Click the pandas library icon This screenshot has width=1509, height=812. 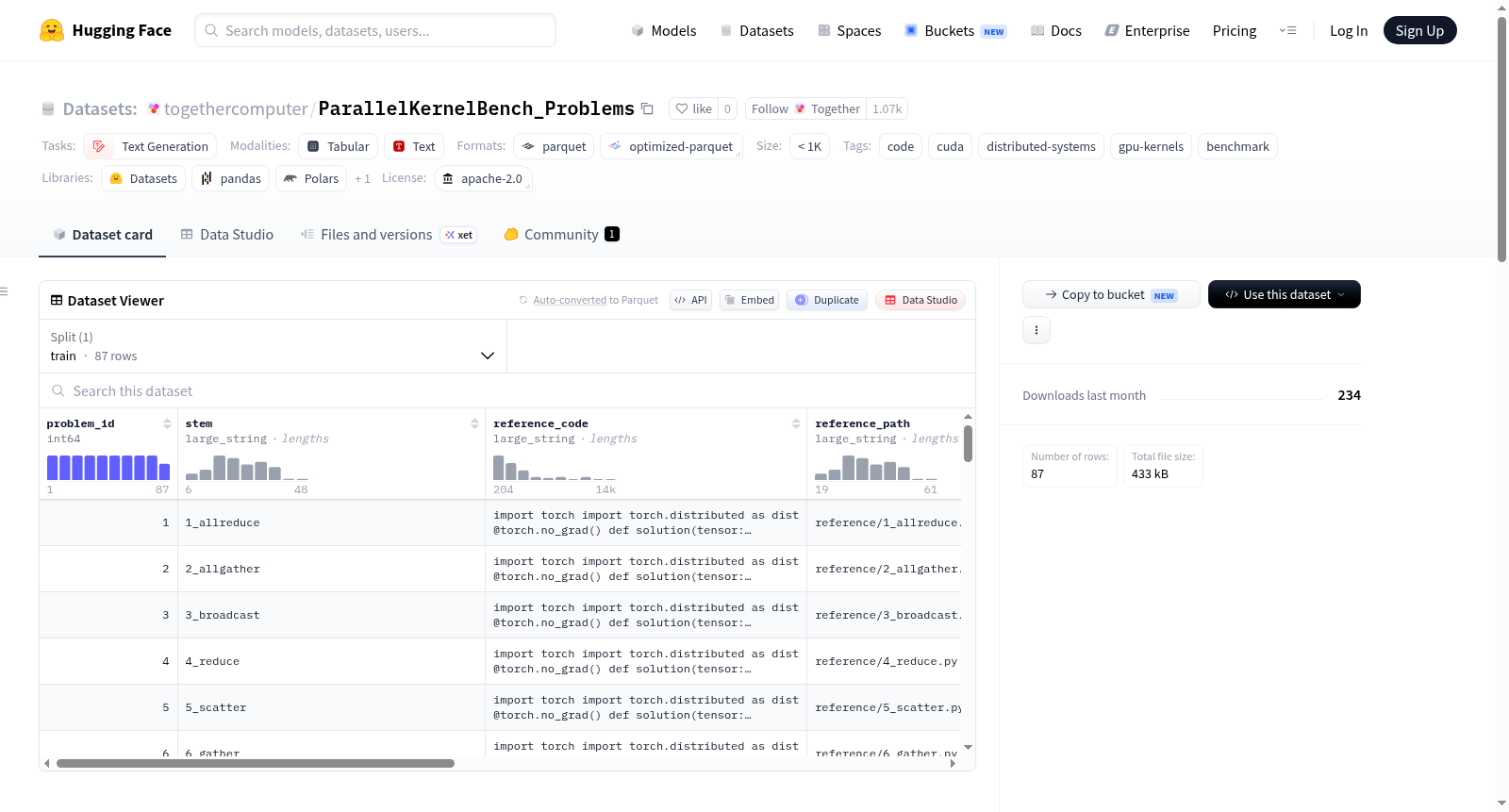point(207,178)
